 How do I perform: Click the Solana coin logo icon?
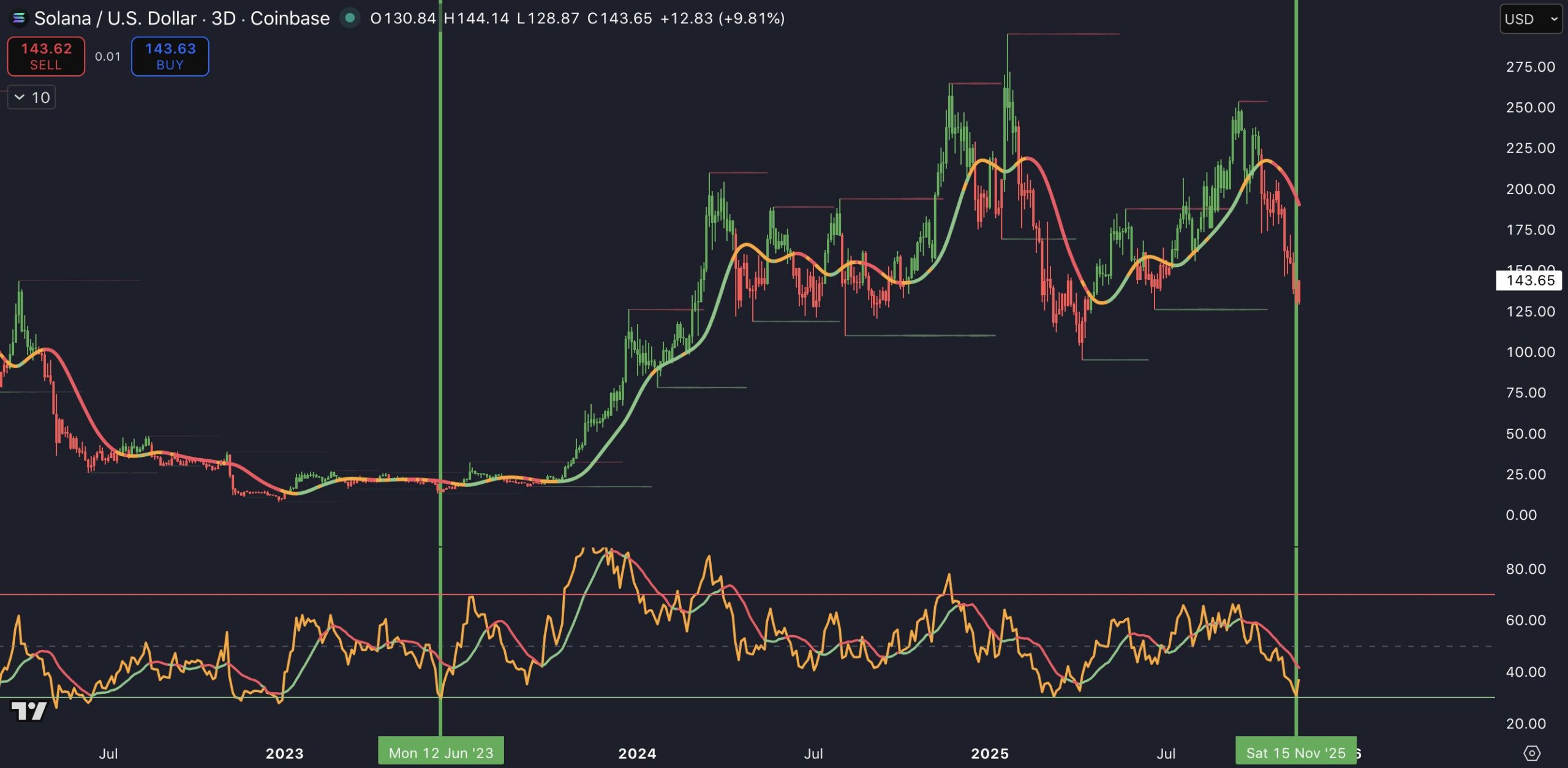[x=18, y=18]
